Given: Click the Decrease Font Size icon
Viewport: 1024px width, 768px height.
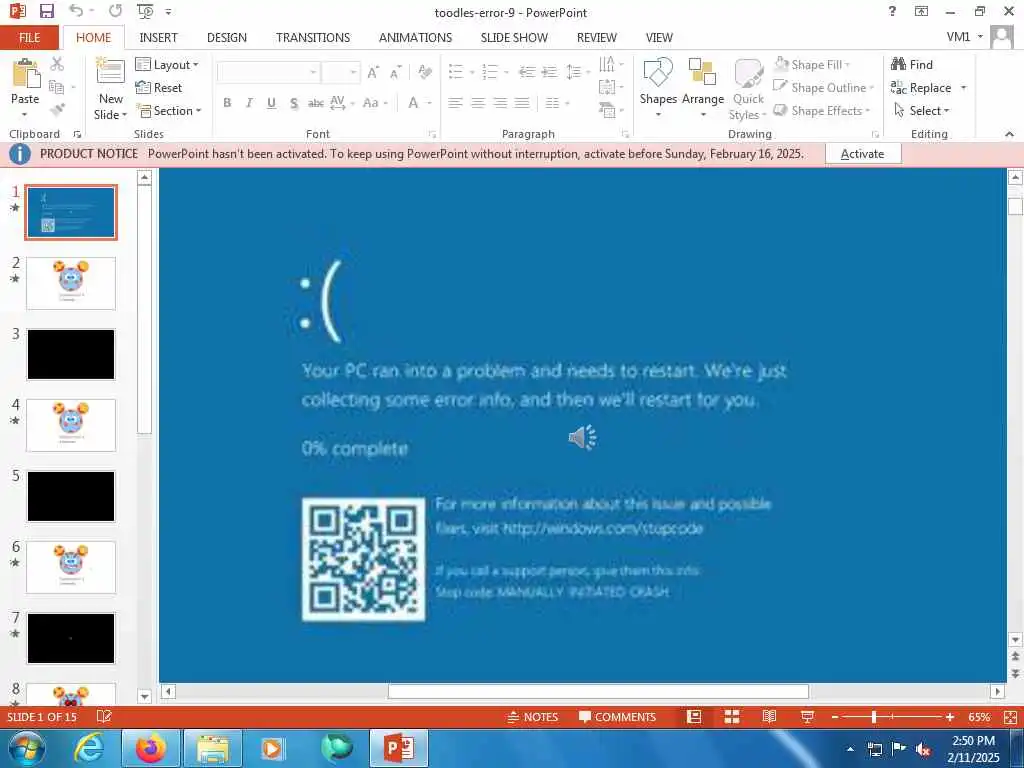Looking at the screenshot, I should click(395, 72).
